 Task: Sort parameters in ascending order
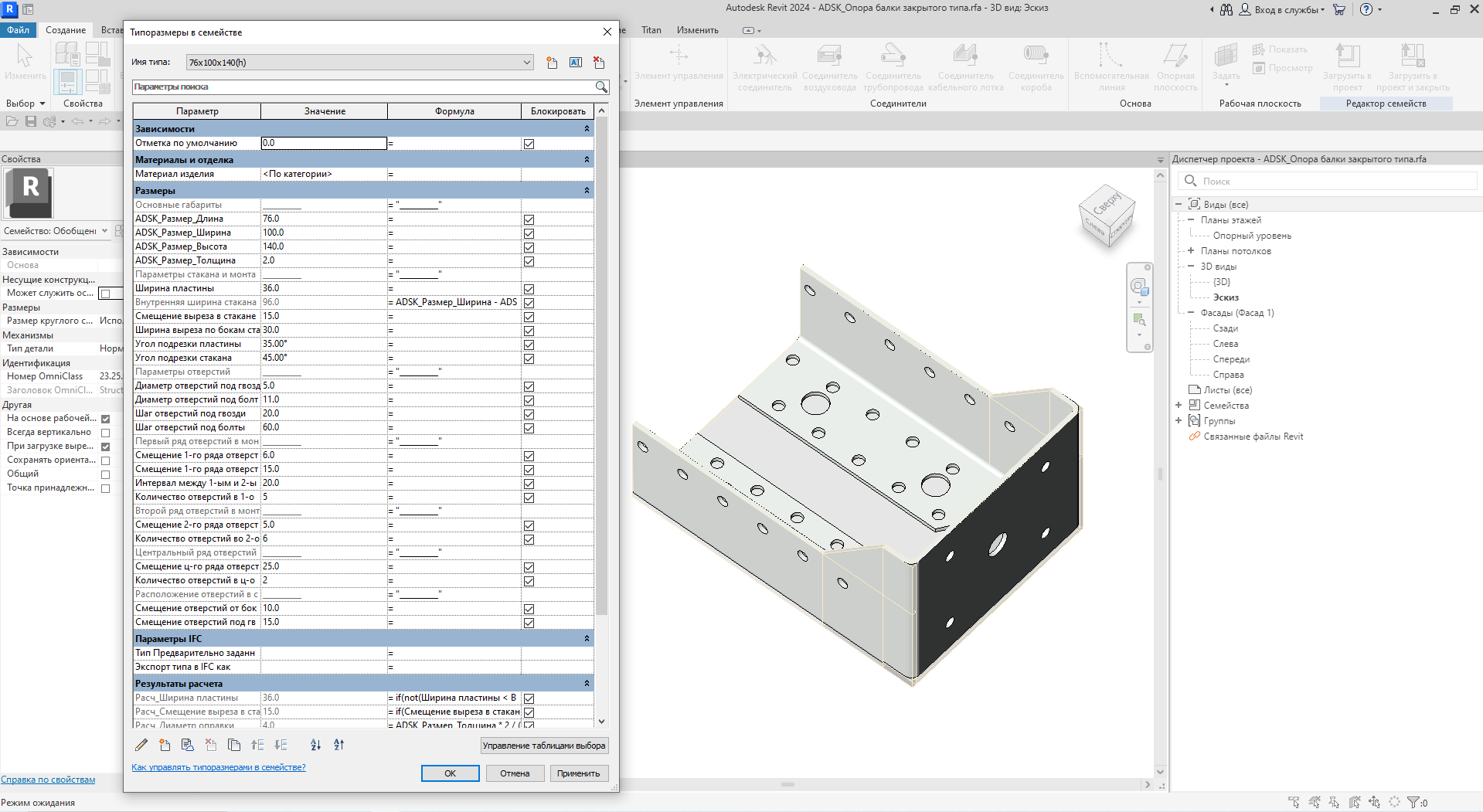click(315, 745)
